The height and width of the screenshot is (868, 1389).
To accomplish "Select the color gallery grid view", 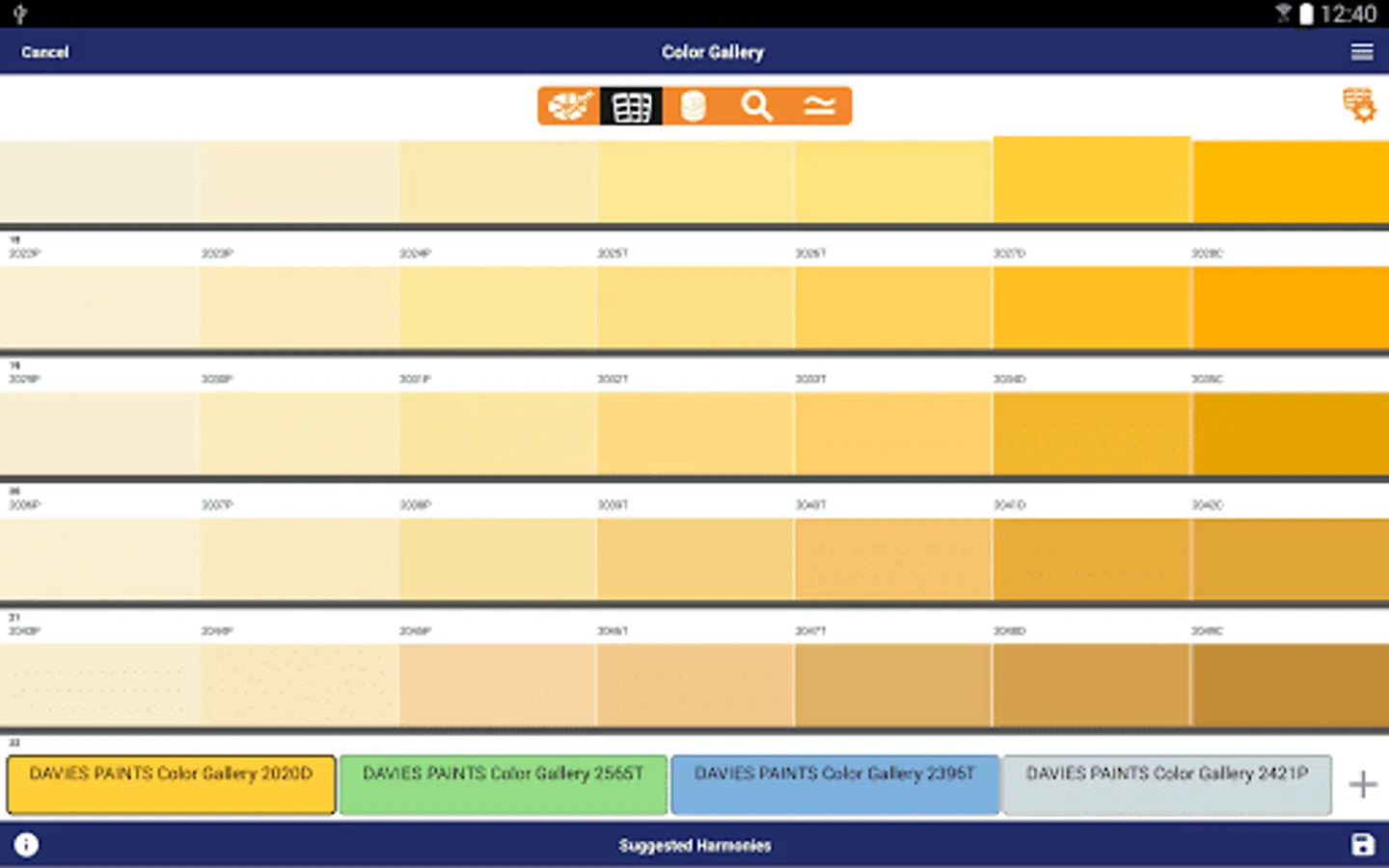I will 631,106.
